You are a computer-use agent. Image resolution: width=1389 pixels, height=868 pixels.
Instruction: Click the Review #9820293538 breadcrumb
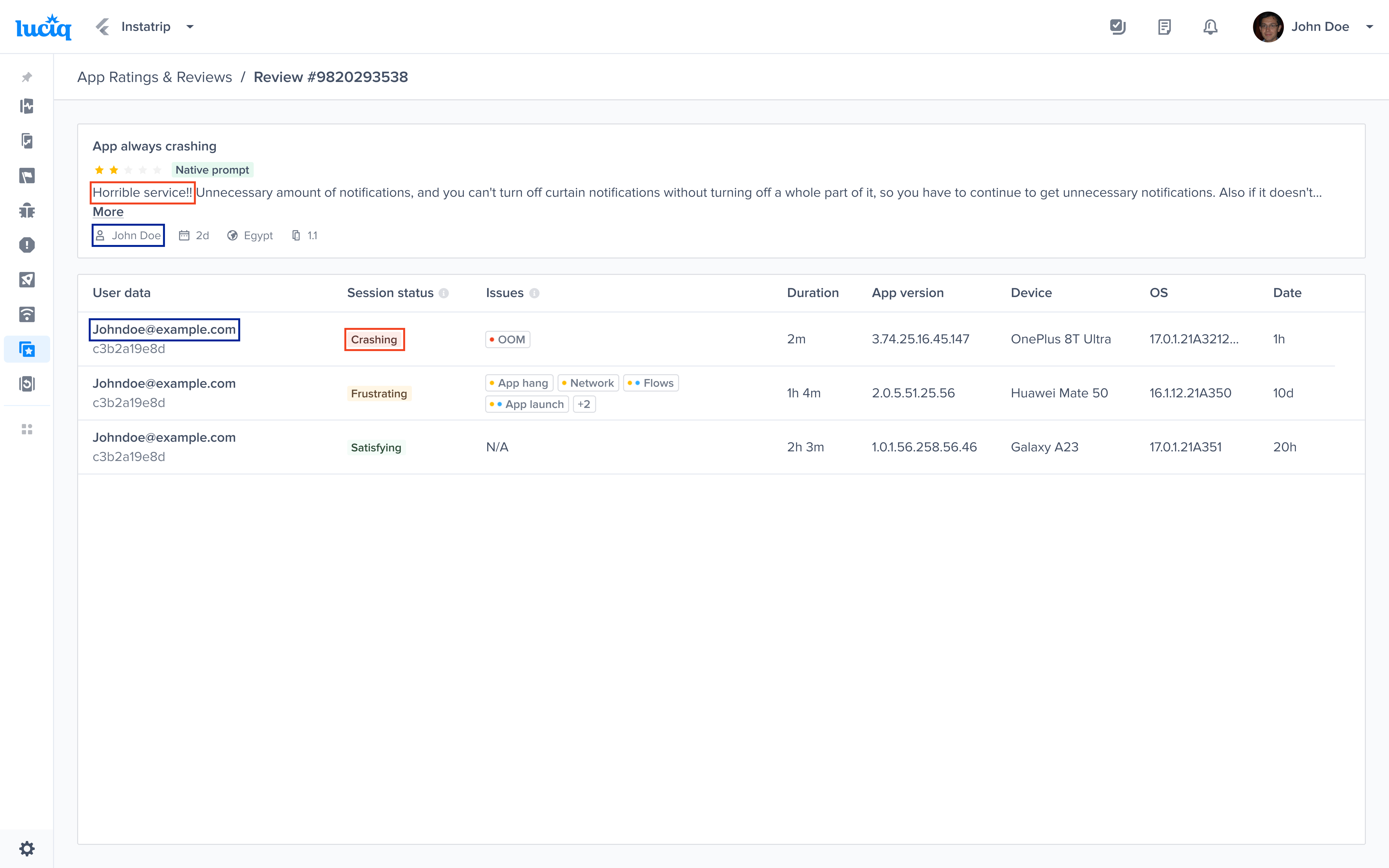(x=331, y=77)
